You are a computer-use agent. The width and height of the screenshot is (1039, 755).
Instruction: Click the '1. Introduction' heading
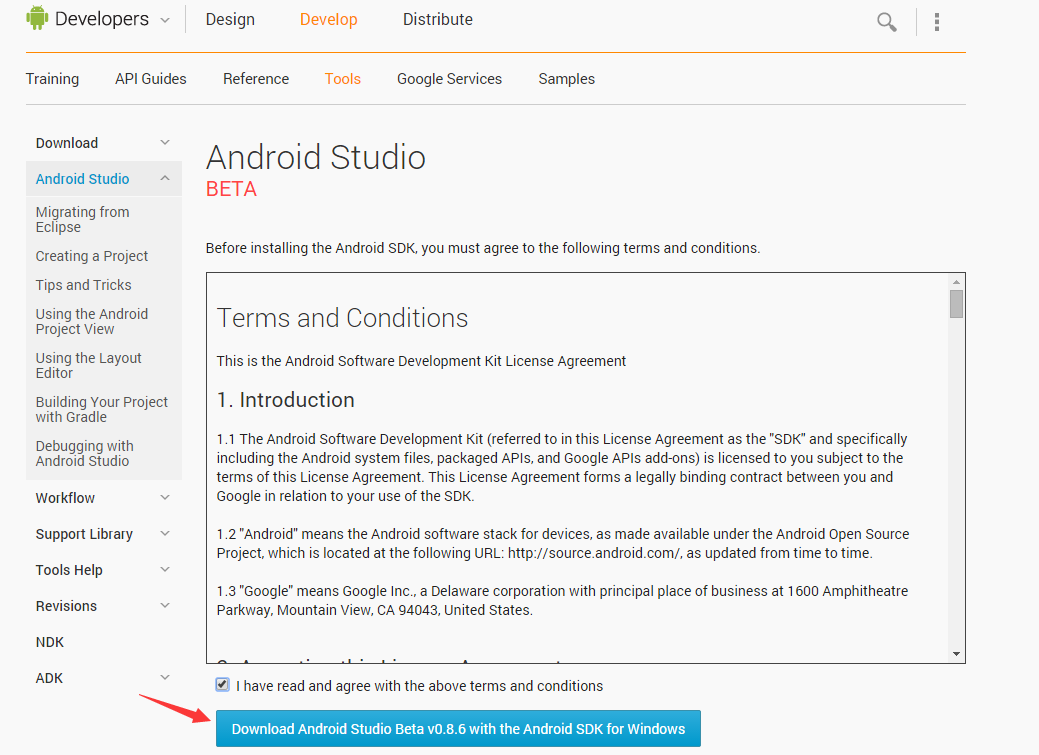click(x=286, y=400)
